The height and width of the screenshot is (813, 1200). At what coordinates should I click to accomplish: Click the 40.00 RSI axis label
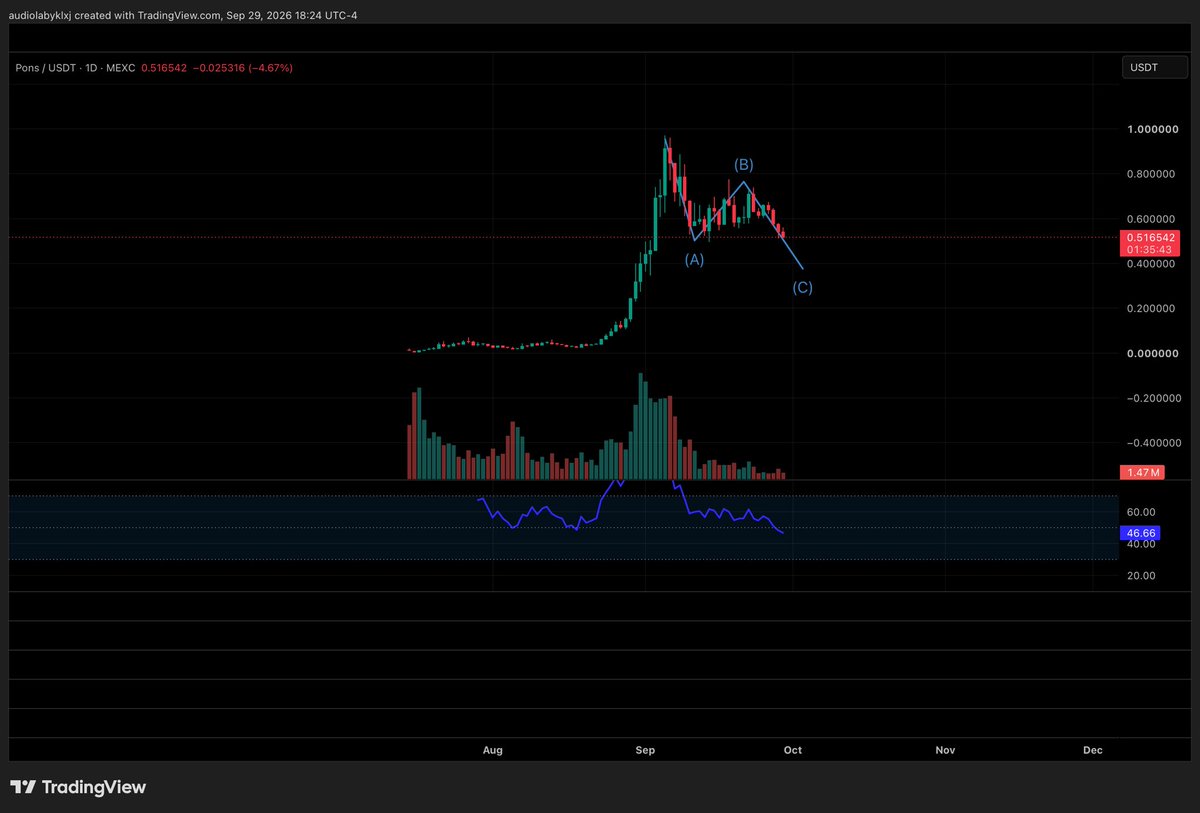pyautogui.click(x=1141, y=544)
